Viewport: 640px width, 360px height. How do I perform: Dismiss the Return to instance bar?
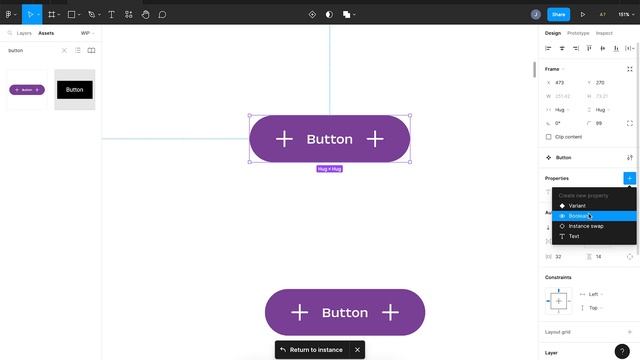(358, 350)
